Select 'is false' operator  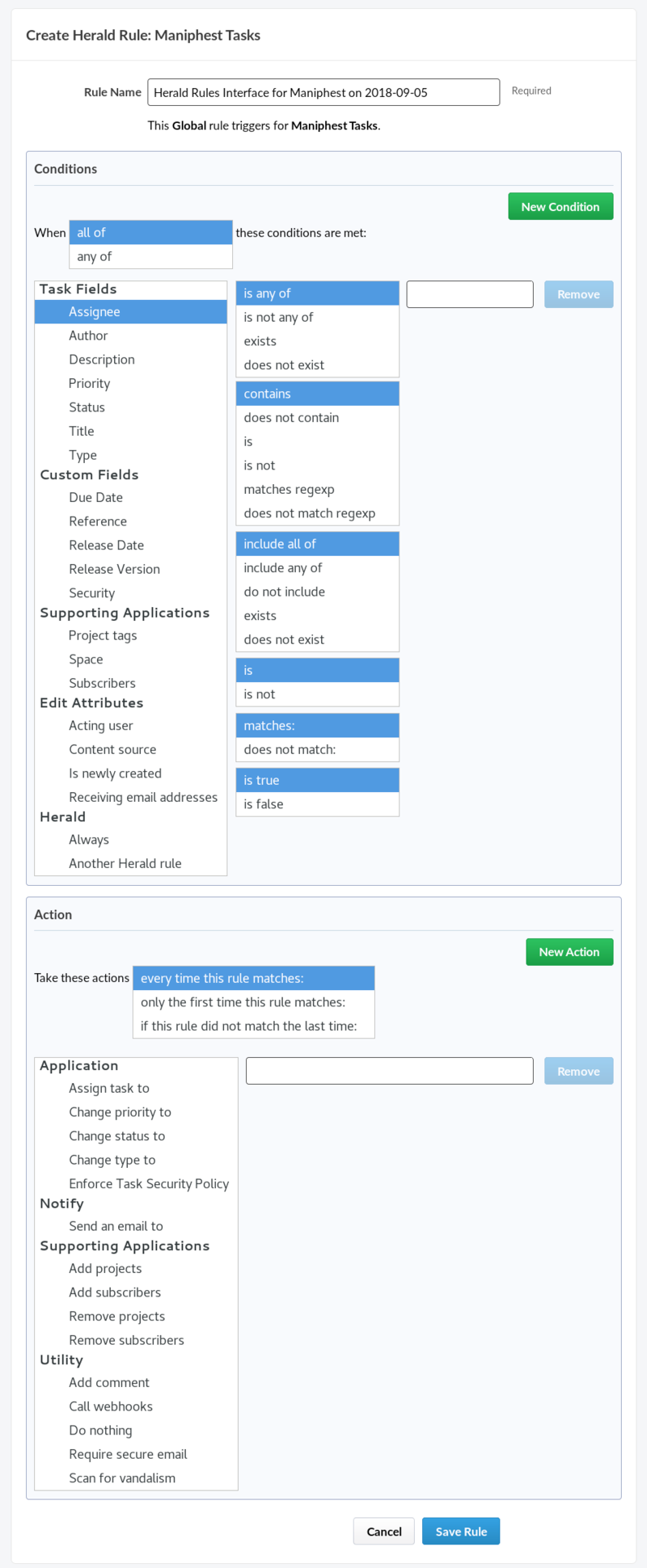pyautogui.click(x=318, y=804)
